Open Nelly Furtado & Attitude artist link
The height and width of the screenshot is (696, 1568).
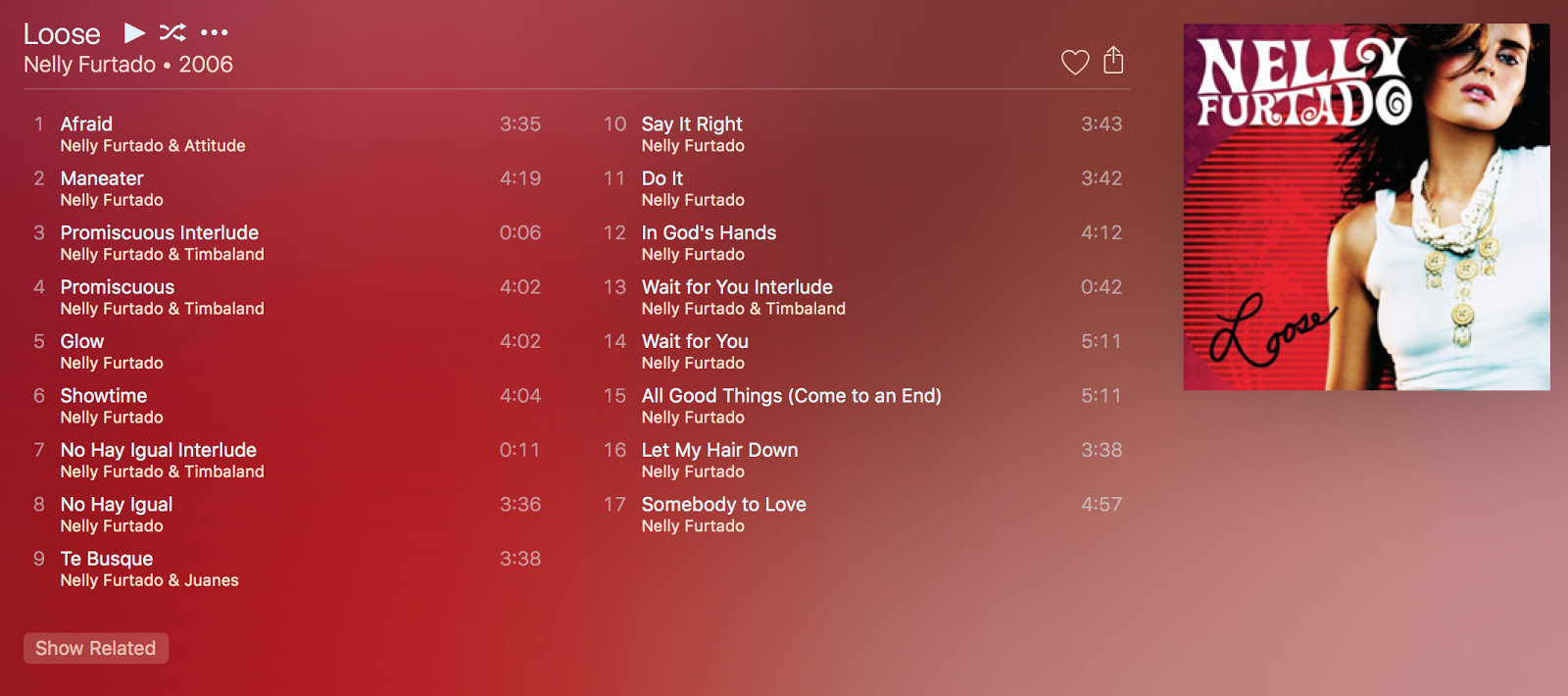(153, 146)
